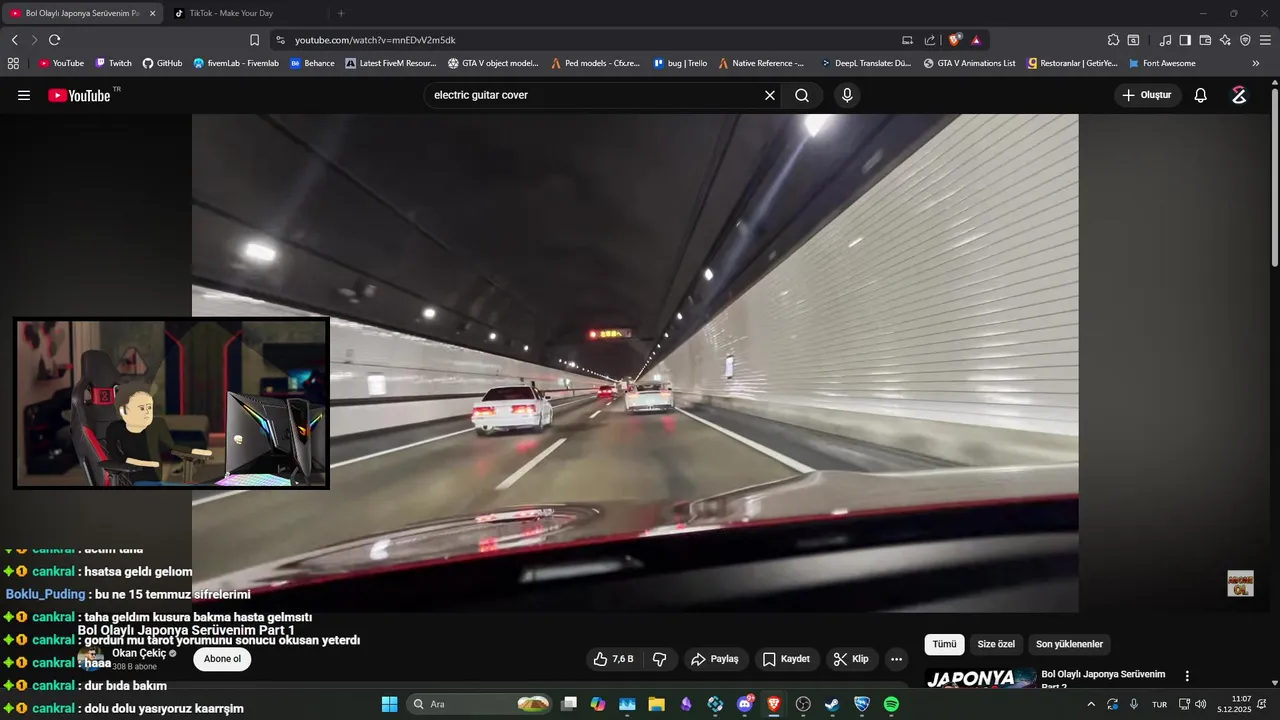Open the media control music note icon
Image resolution: width=1280 pixels, height=720 pixels.
click(1165, 40)
